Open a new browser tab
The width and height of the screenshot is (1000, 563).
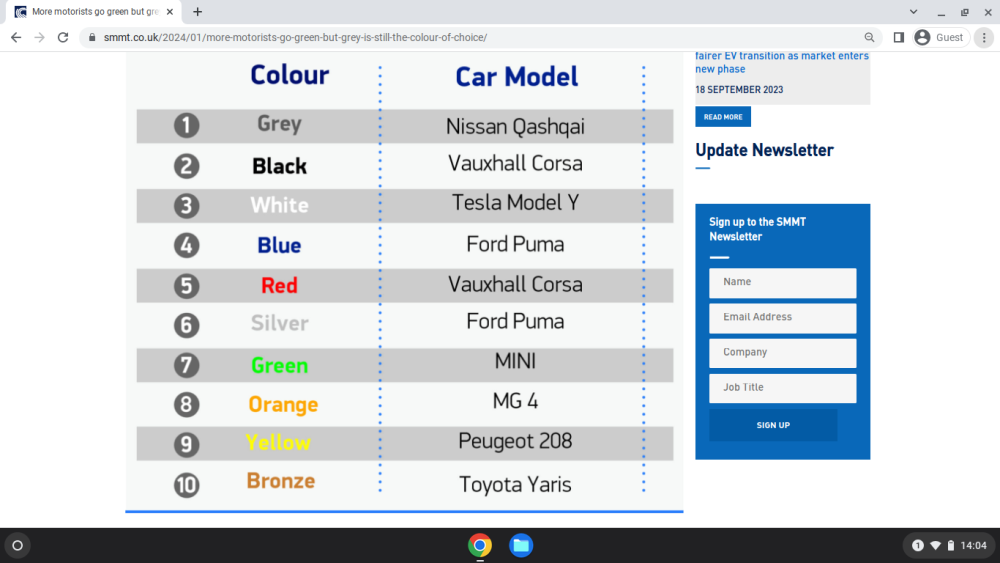(198, 11)
